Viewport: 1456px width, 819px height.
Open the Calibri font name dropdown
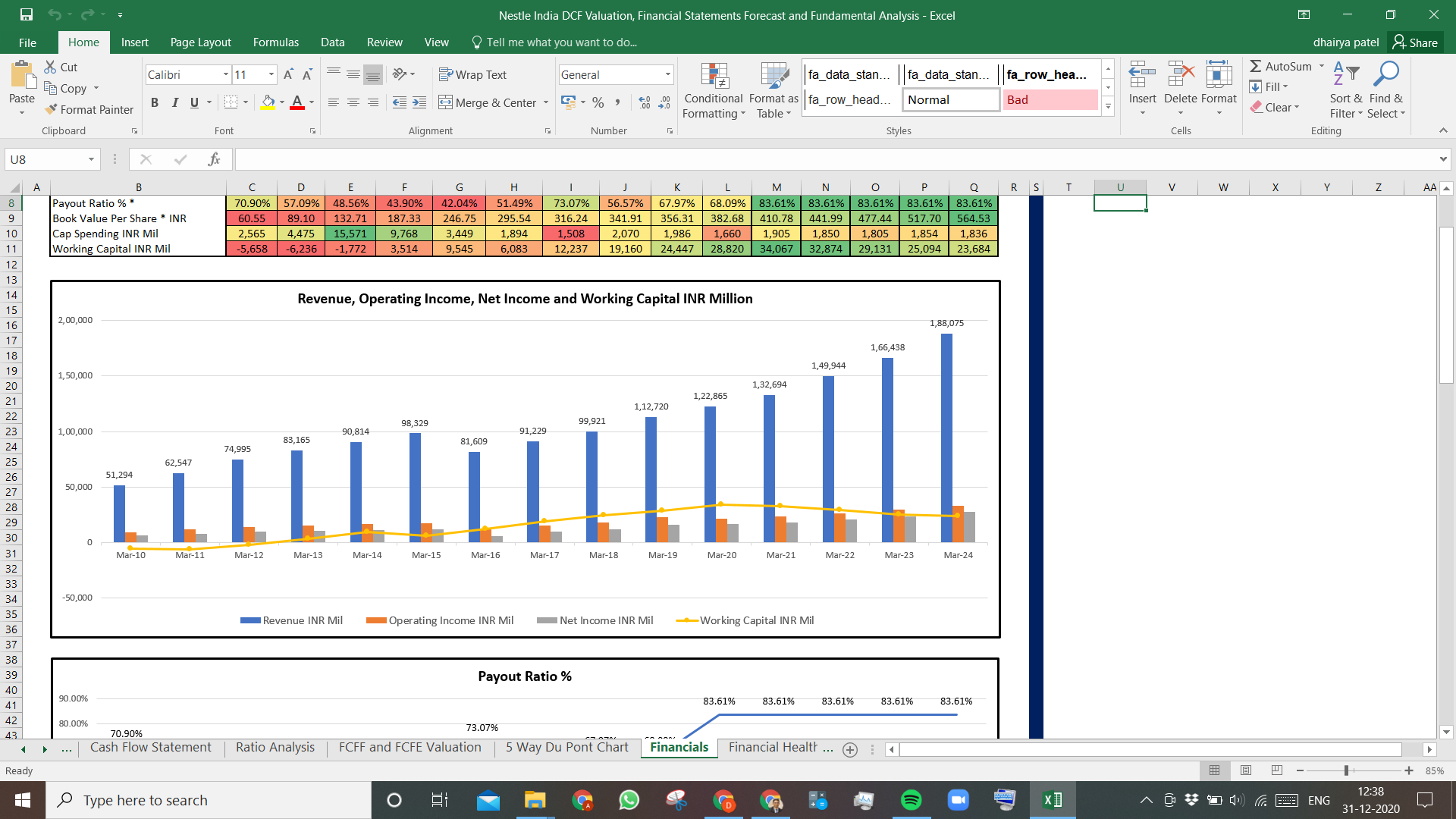[x=226, y=74]
